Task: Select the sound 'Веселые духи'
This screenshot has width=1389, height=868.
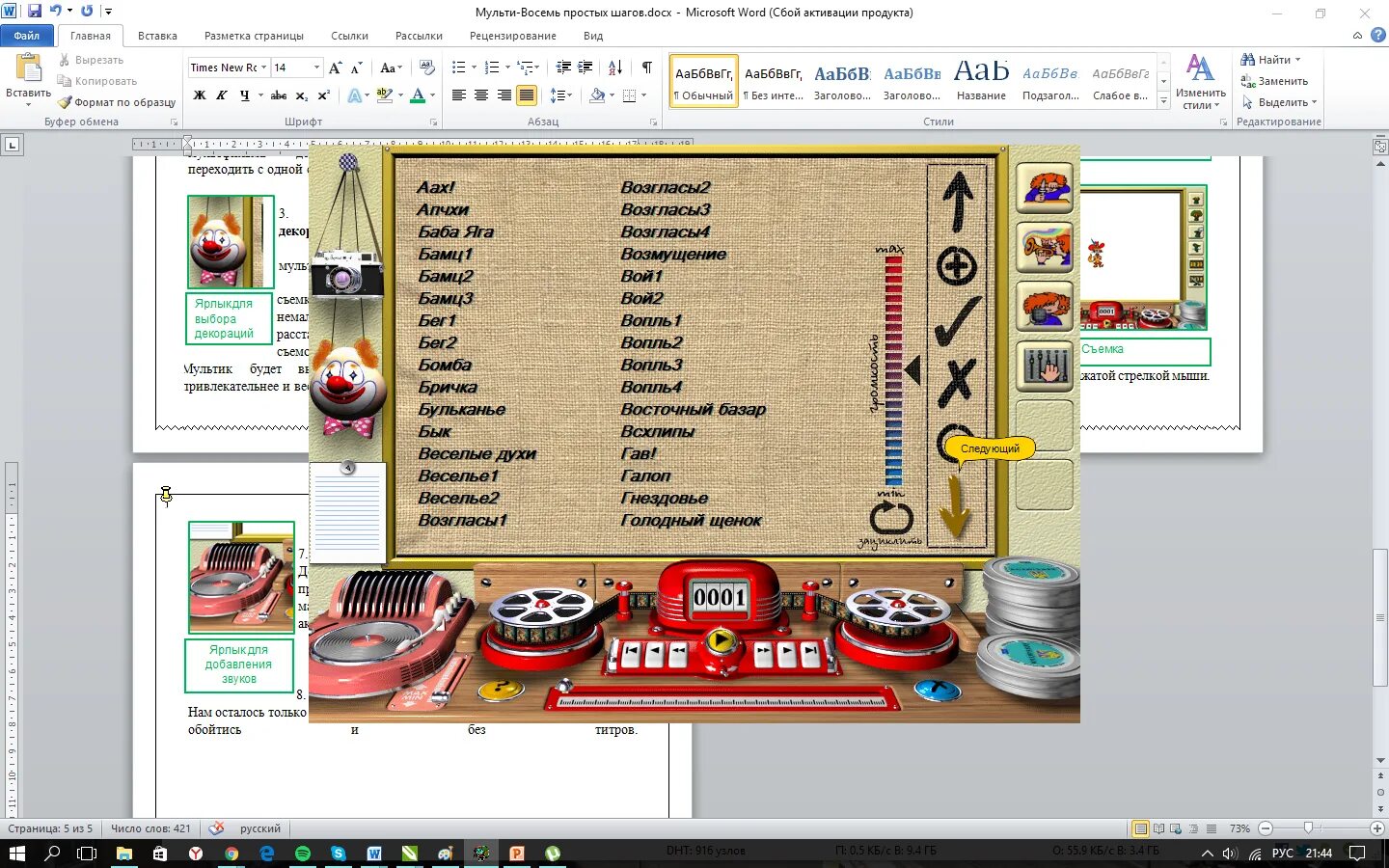Action: (x=477, y=453)
